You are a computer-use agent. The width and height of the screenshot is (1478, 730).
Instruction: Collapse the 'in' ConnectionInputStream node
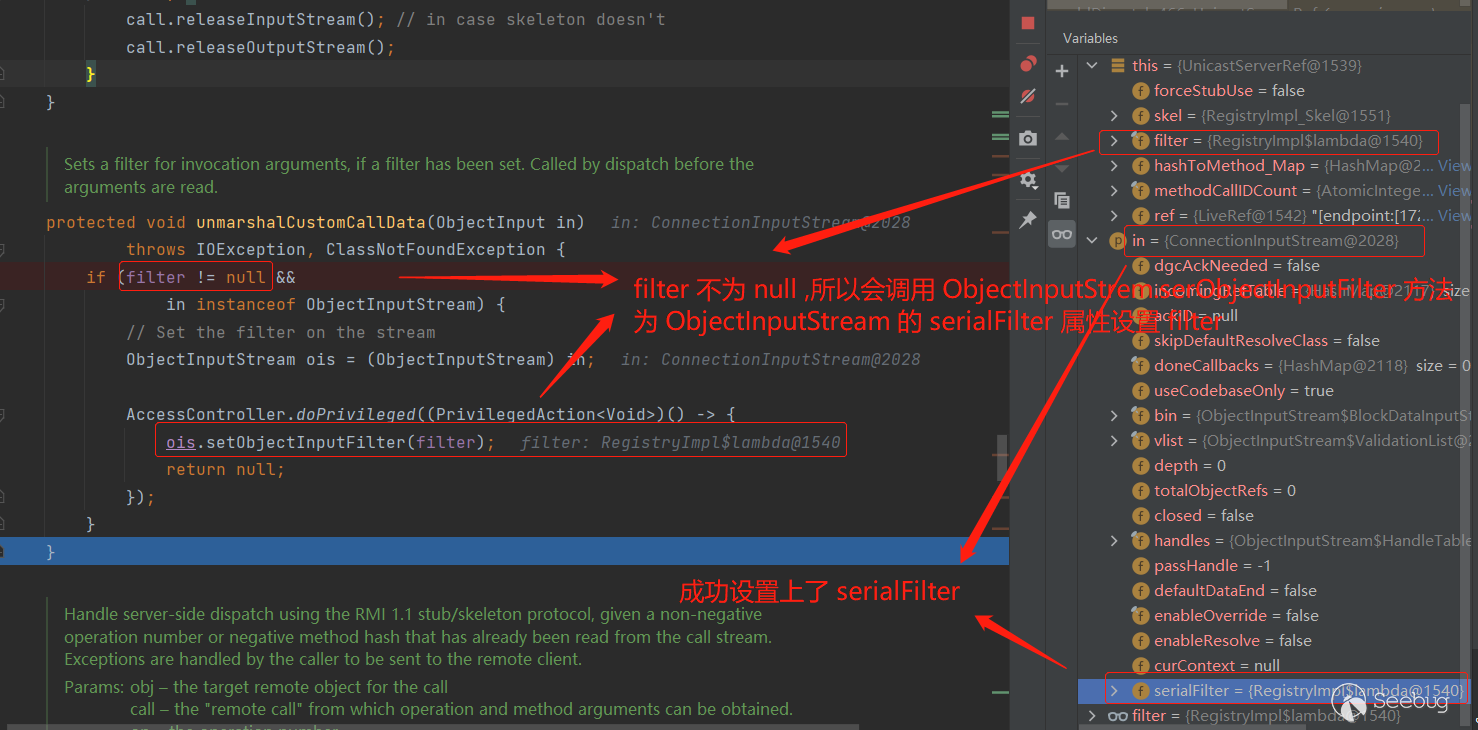[x=1091, y=241]
